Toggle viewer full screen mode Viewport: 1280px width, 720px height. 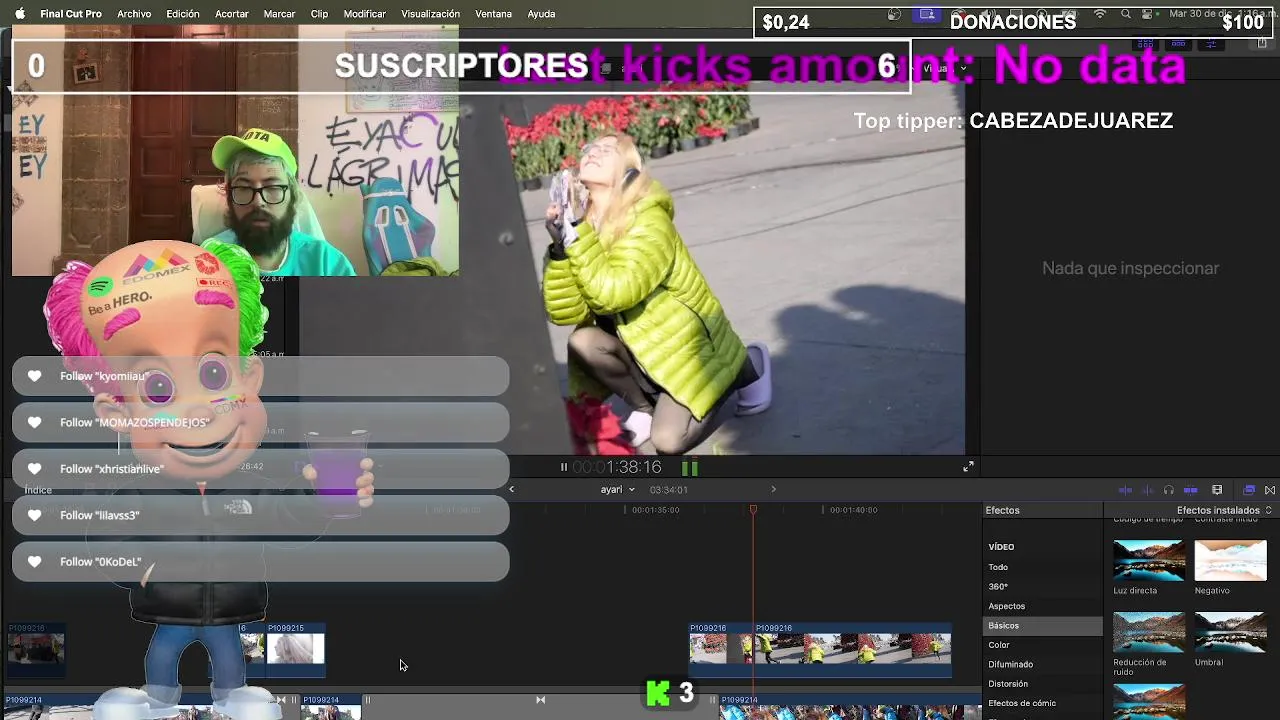(968, 467)
